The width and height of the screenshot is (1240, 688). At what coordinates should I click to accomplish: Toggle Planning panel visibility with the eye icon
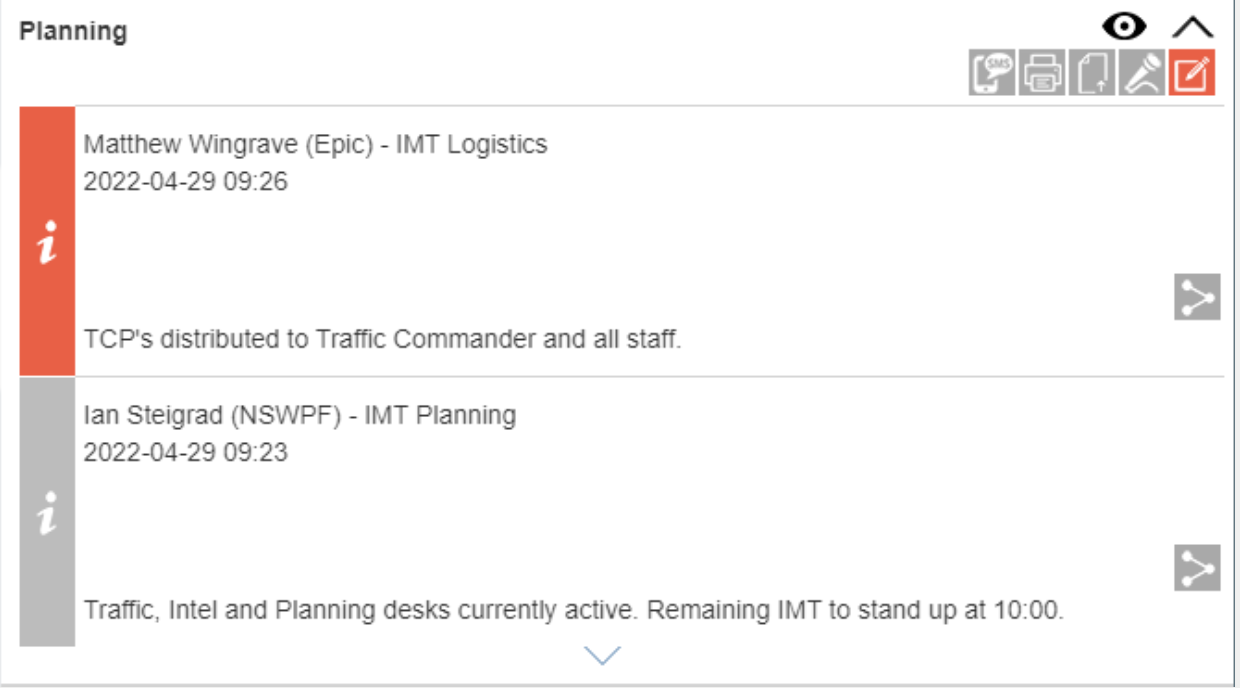pyautogui.click(x=1124, y=27)
